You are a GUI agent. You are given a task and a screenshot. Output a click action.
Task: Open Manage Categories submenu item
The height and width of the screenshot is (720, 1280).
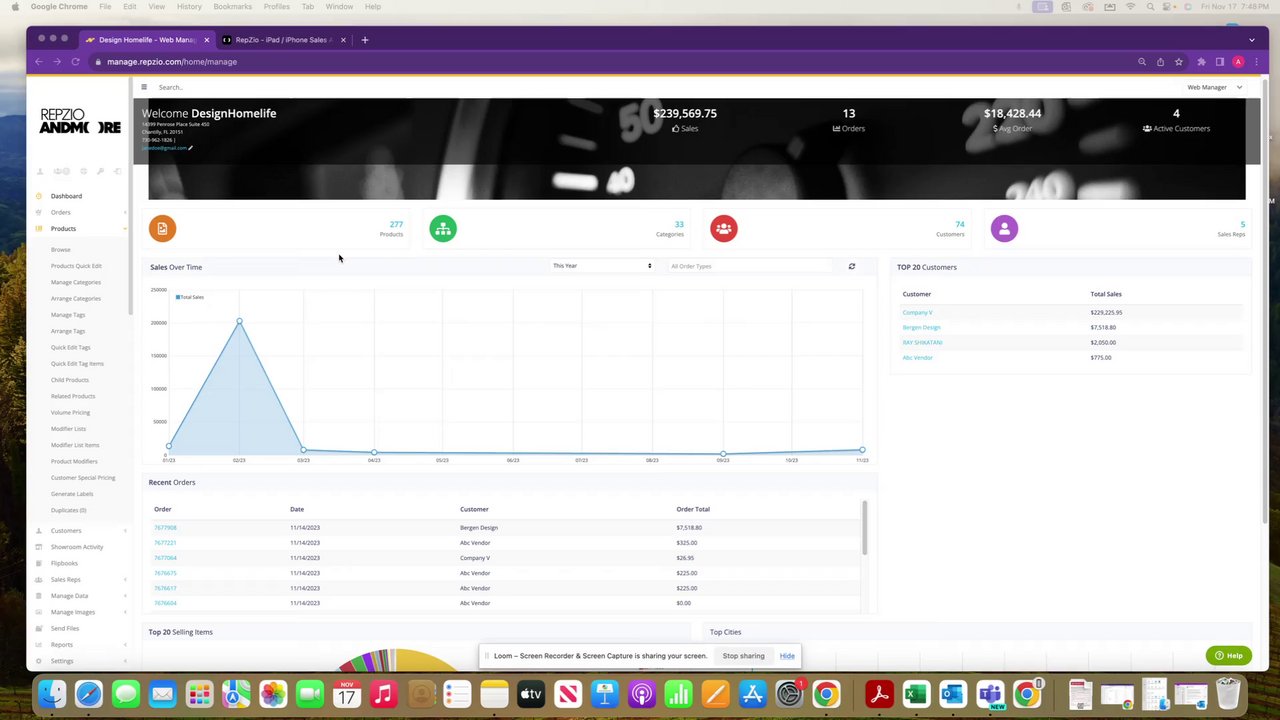(x=76, y=282)
